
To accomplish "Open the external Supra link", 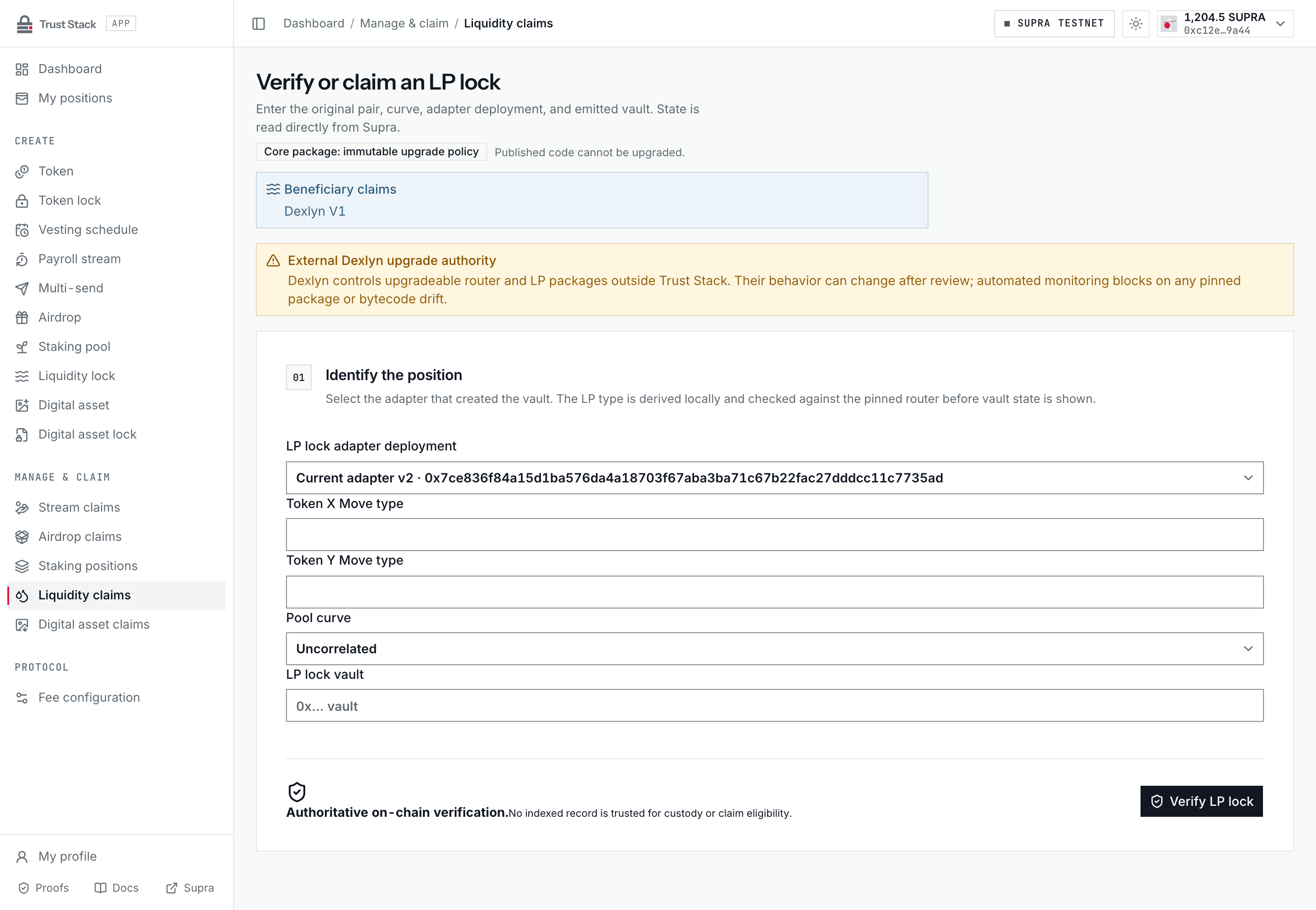I will click(190, 888).
